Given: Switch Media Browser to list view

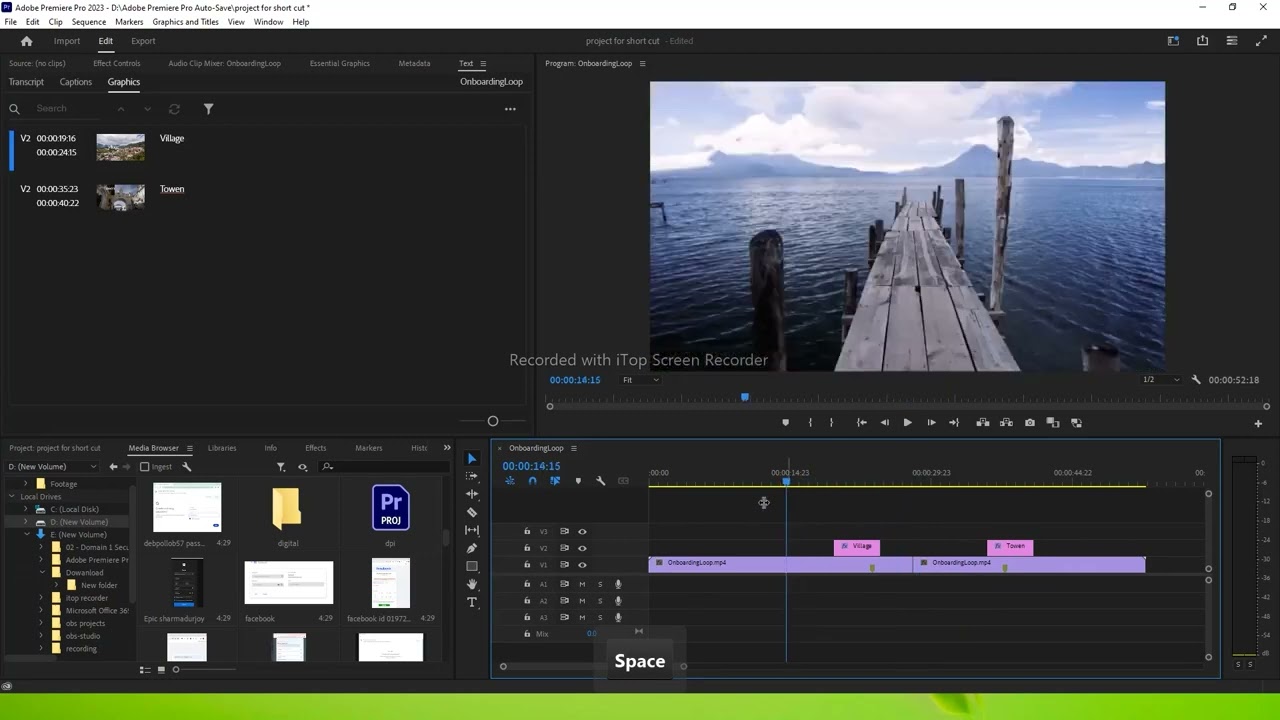Looking at the screenshot, I should (145, 670).
